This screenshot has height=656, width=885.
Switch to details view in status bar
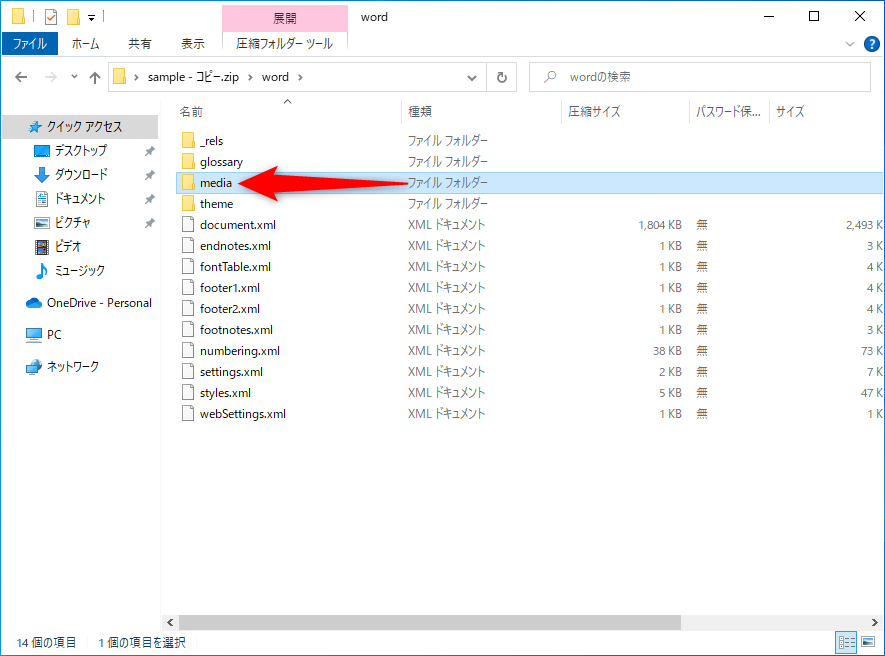pyautogui.click(x=847, y=642)
